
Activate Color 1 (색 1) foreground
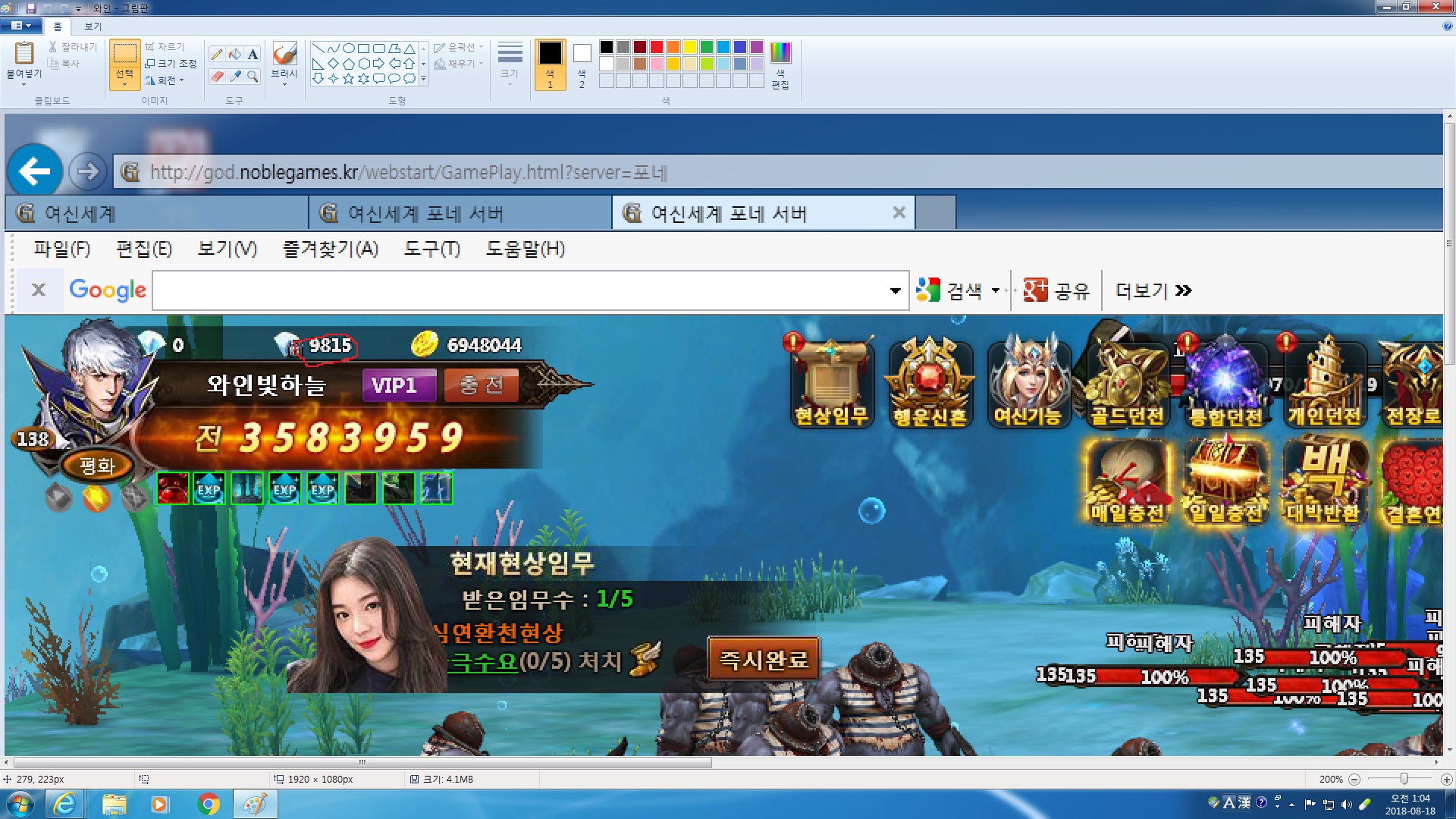click(x=551, y=65)
